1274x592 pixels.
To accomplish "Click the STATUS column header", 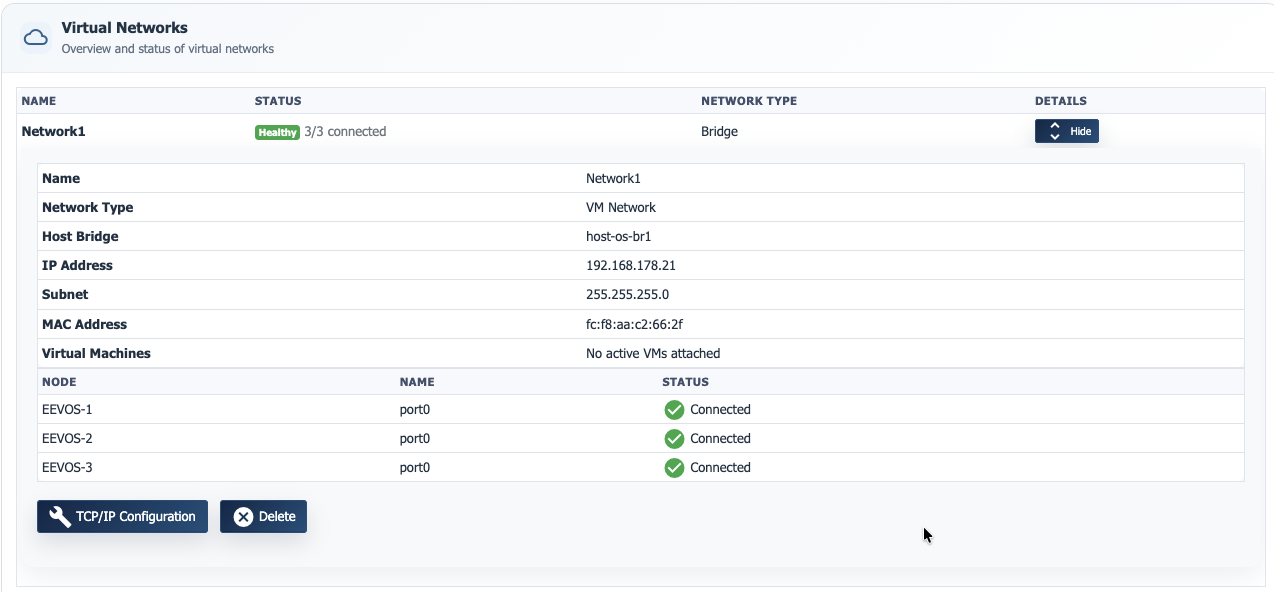I will coord(277,101).
